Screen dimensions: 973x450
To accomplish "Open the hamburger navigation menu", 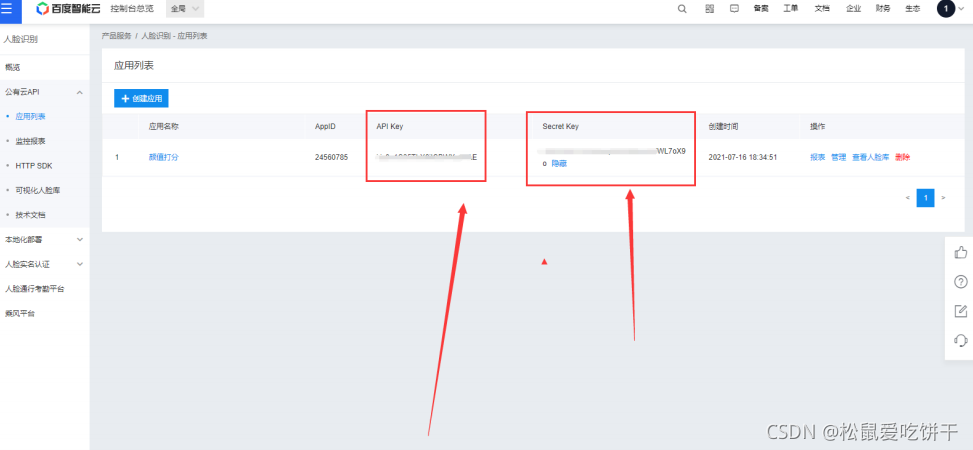I will [7, 9].
